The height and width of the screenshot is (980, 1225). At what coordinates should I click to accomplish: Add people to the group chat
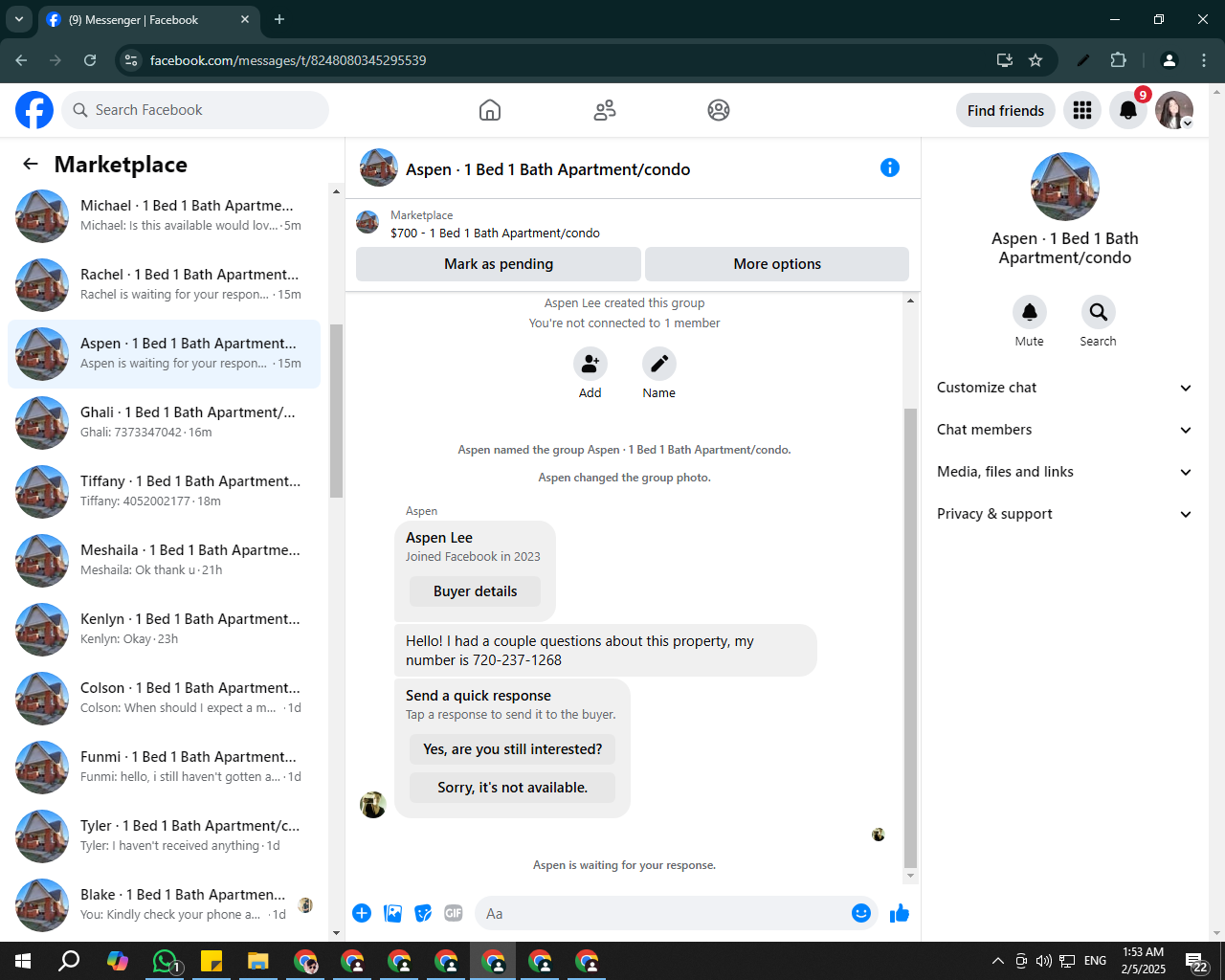tap(590, 365)
